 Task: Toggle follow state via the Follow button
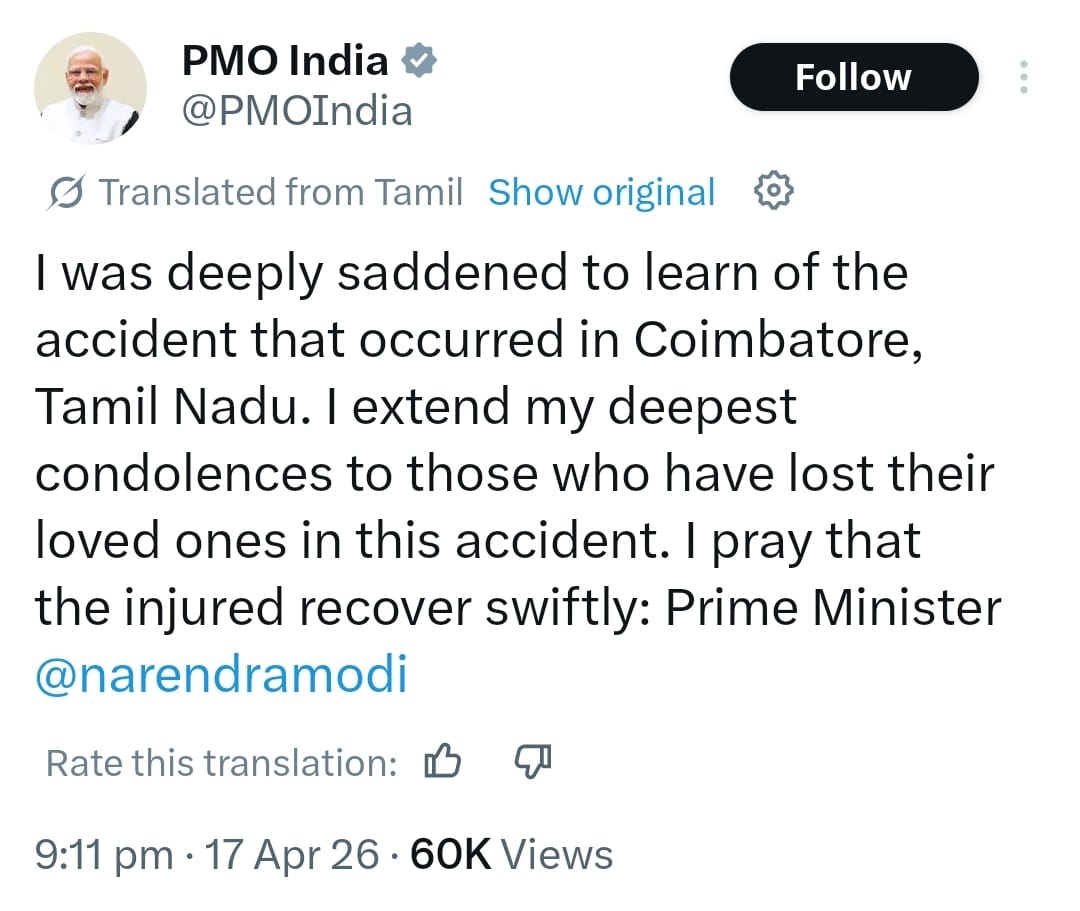(x=854, y=76)
